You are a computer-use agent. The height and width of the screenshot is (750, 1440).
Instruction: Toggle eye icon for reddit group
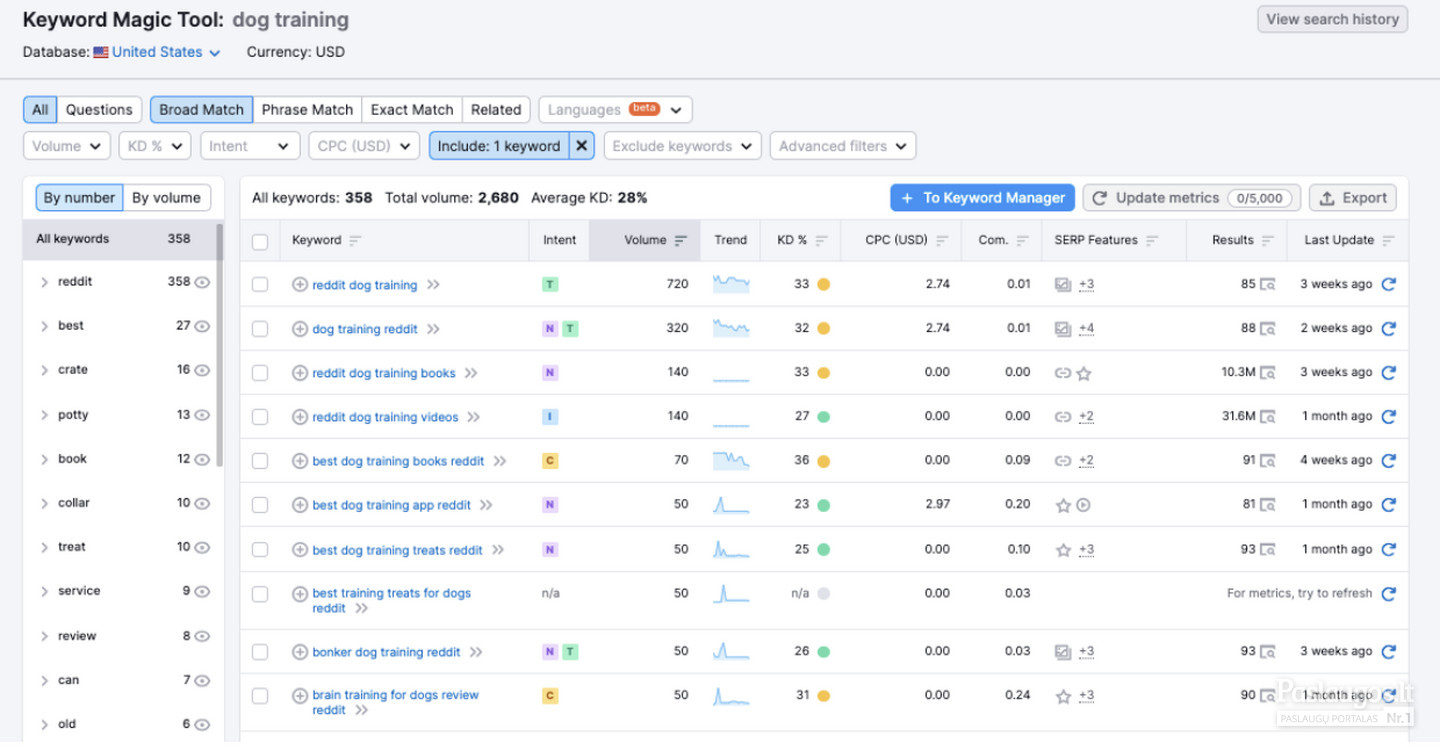tap(202, 283)
